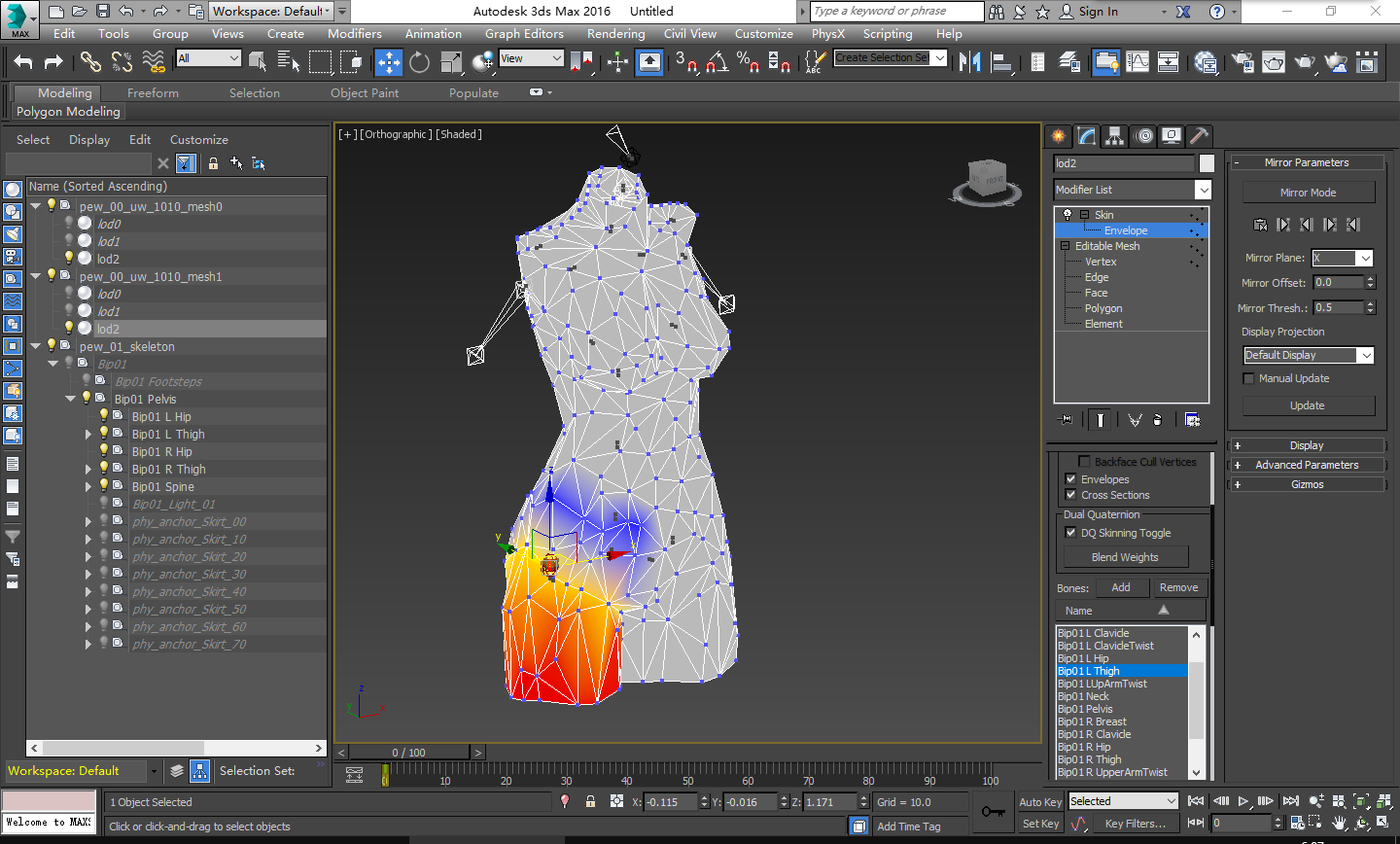Select Bip01 Pelvis in the bones list
Viewport: 1400px width, 844px height.
click(1086, 709)
